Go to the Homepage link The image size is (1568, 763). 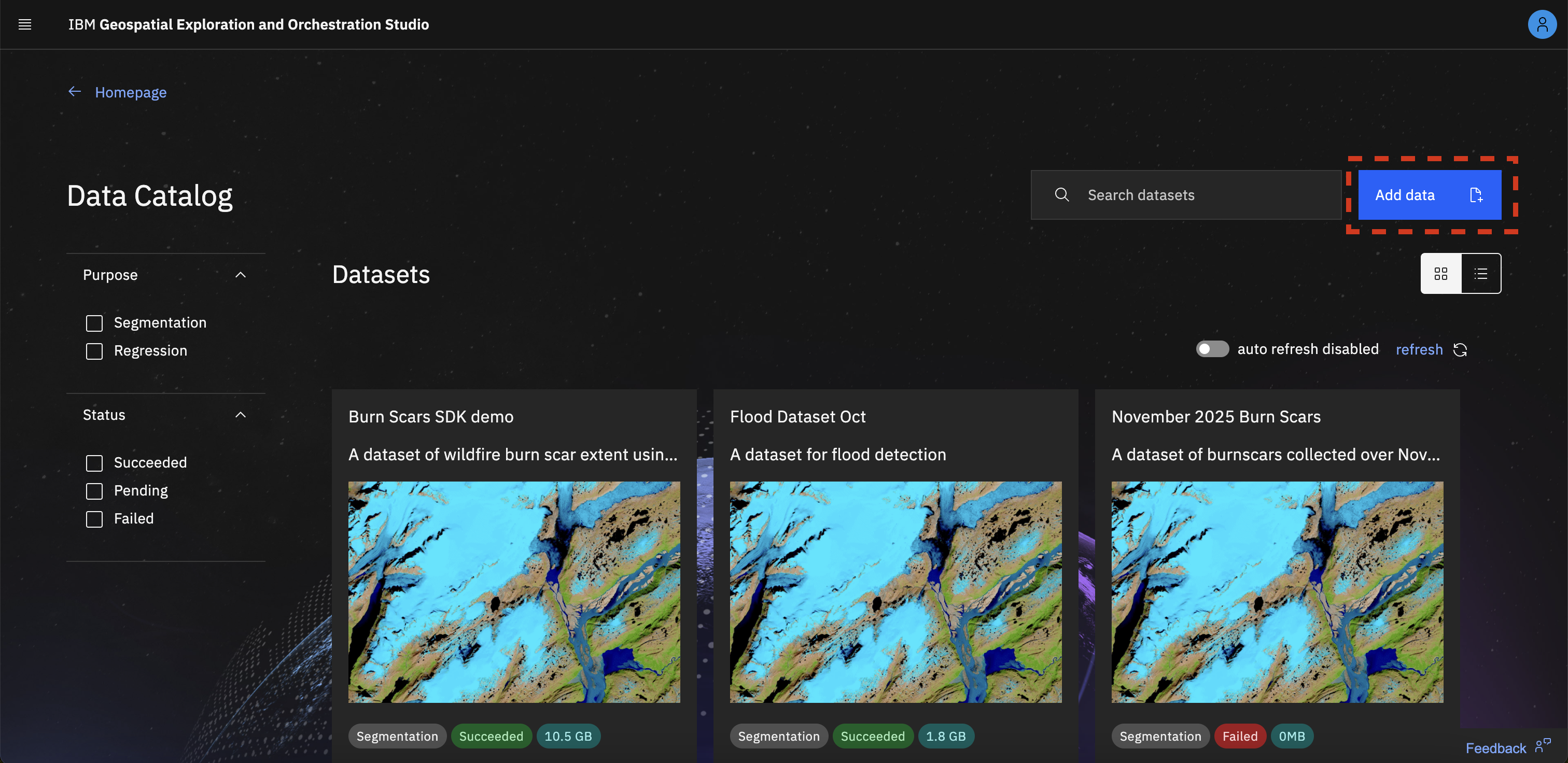click(x=130, y=92)
